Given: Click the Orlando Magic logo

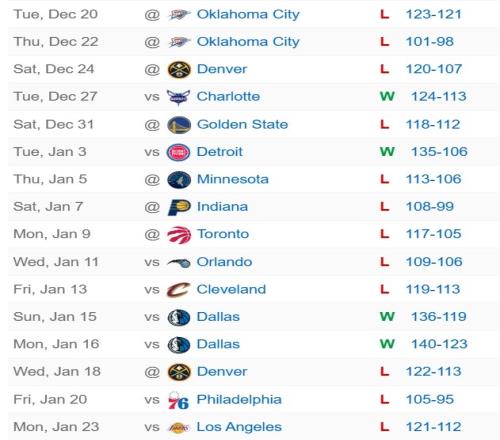Looking at the screenshot, I should click(x=179, y=263).
